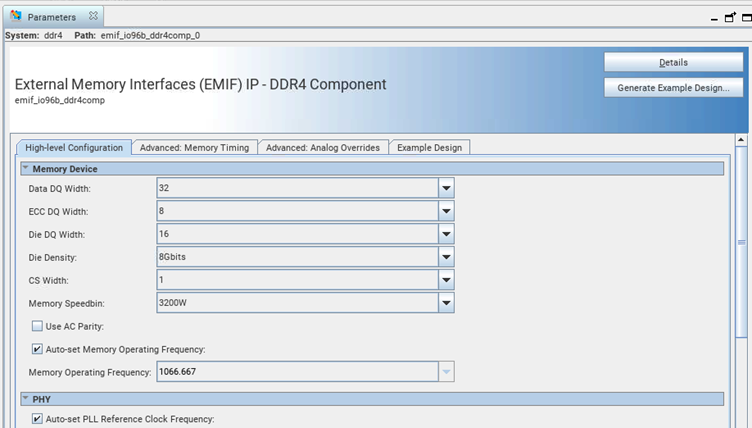This screenshot has width=752, height=428.
Task: Maximize the Parameters panel
Action: [x=747, y=17]
